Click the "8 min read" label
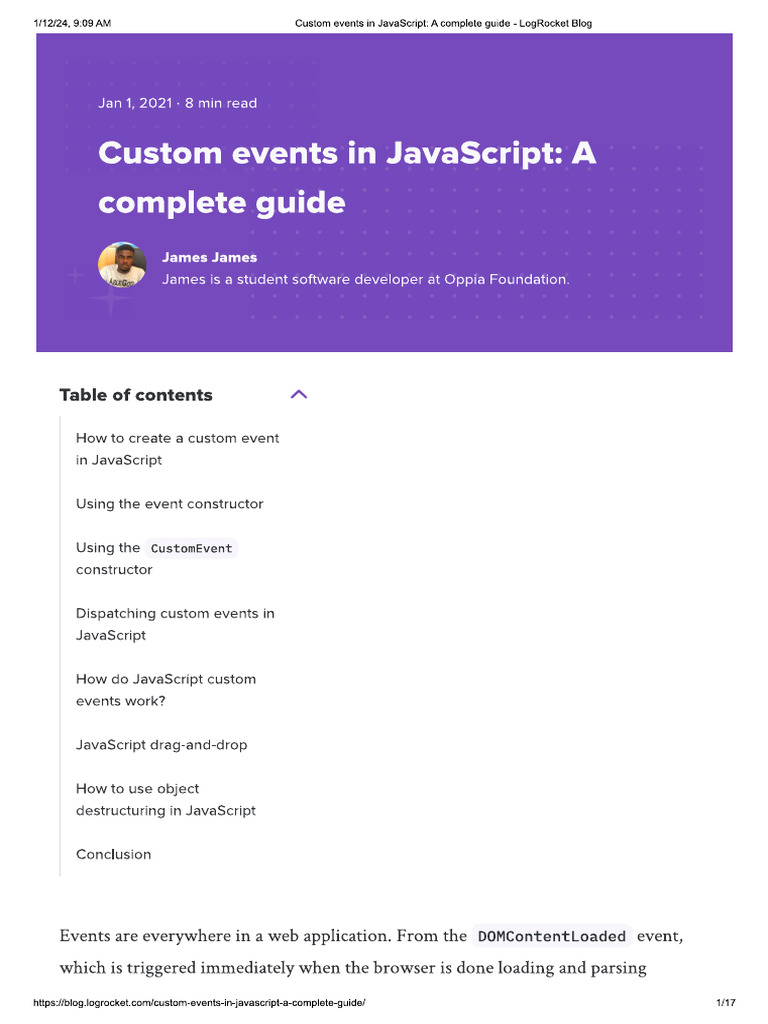The image size is (768, 1024). (x=221, y=103)
